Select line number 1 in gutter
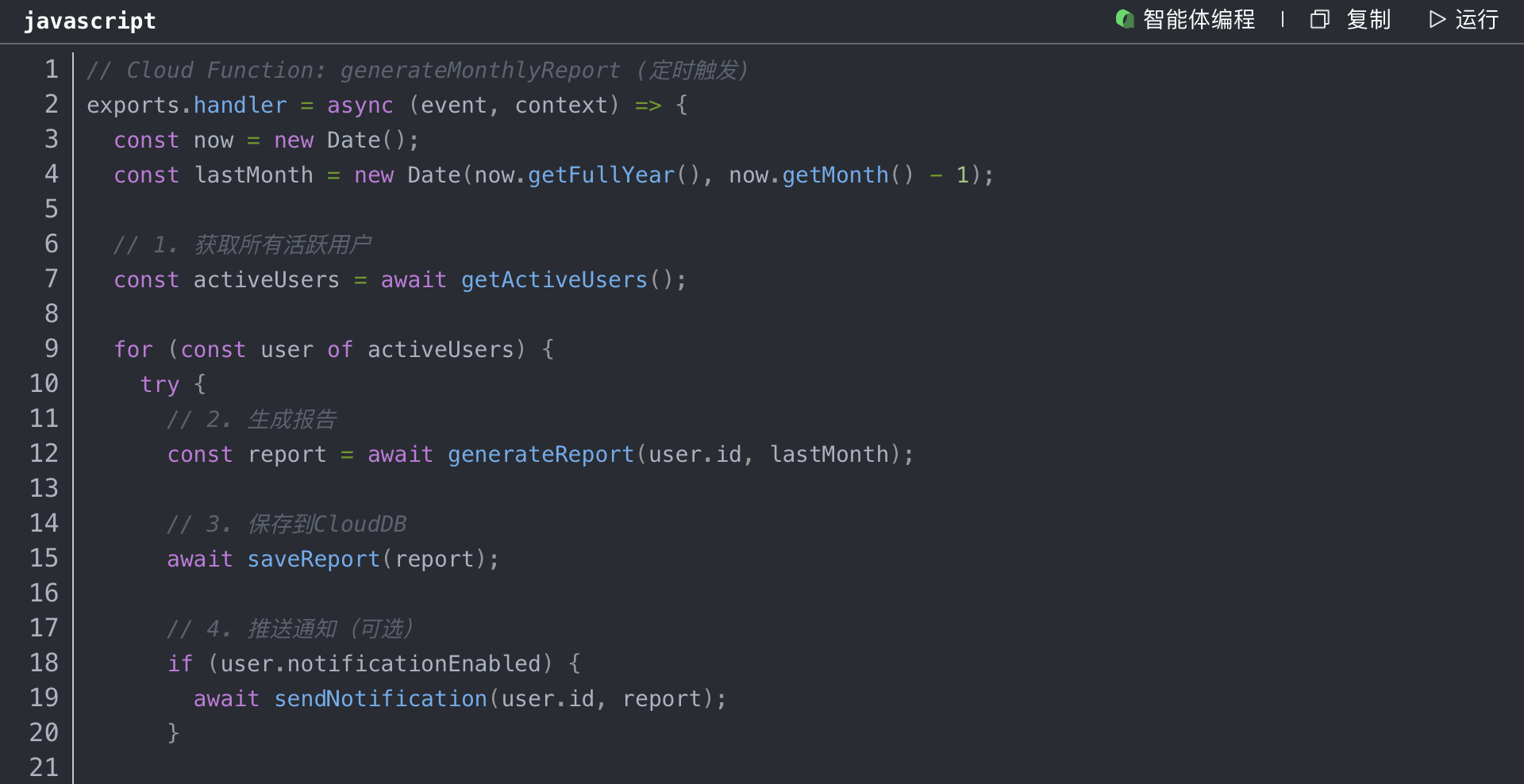Viewport: 1524px width, 784px height. click(x=52, y=70)
